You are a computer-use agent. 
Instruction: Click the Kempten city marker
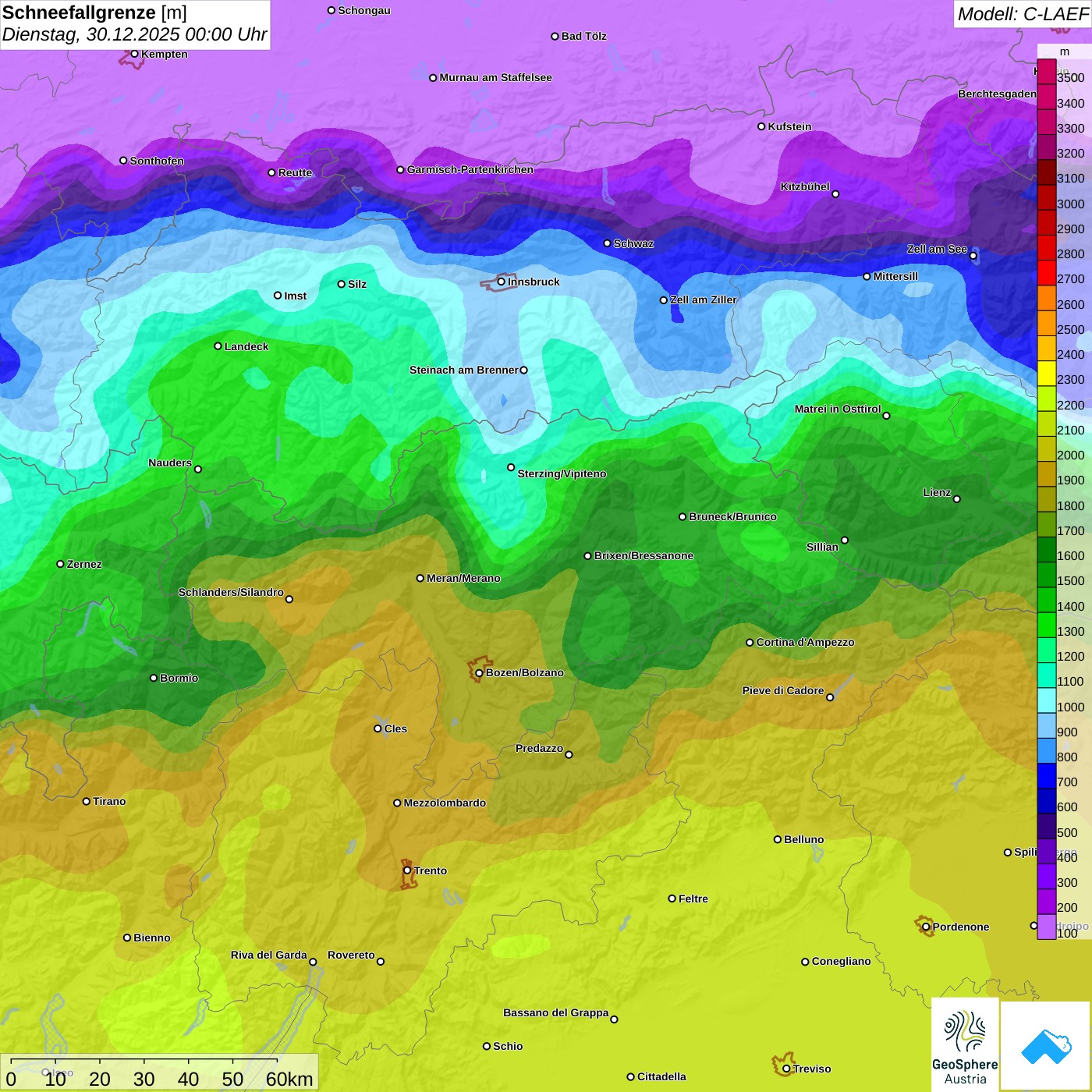[134, 54]
